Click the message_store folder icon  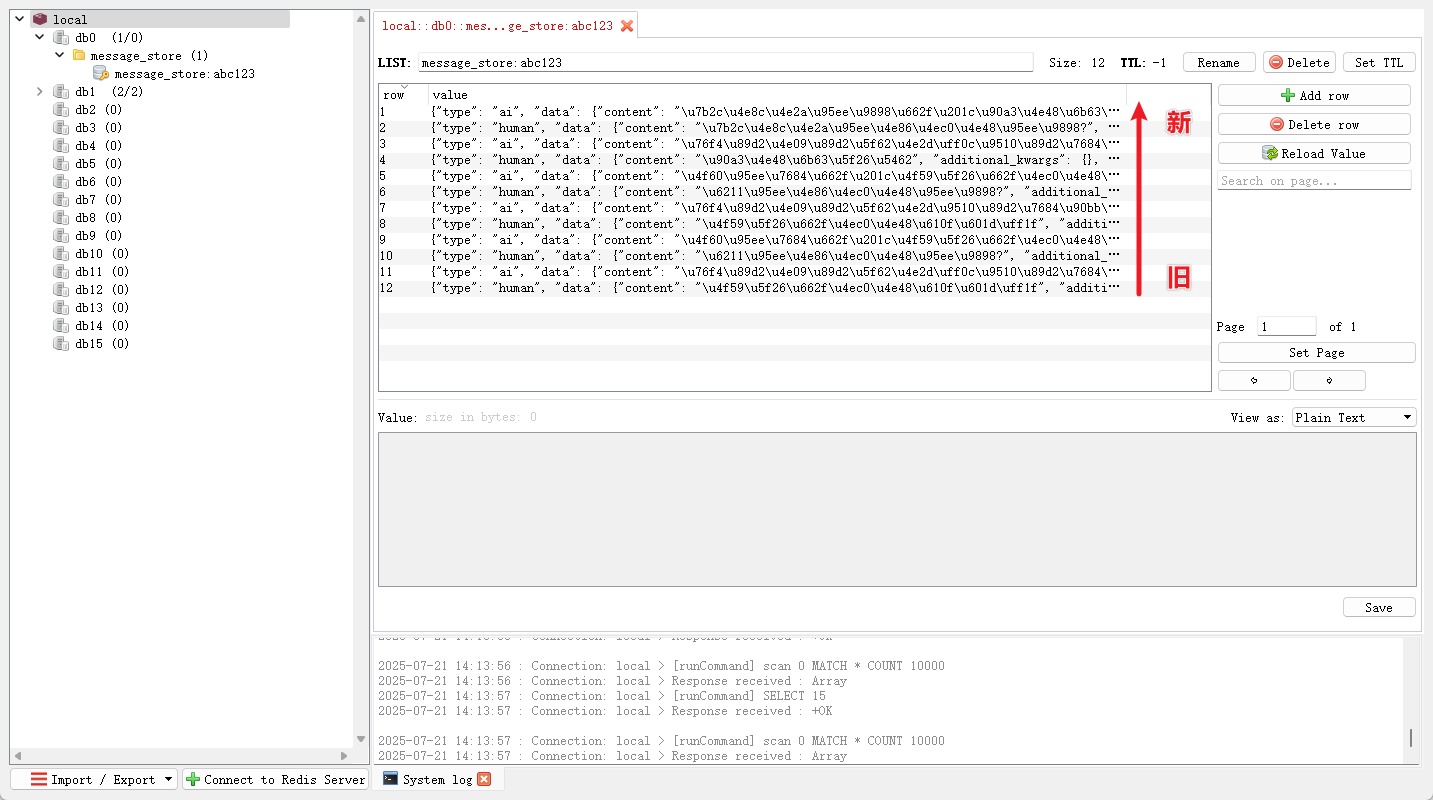(x=79, y=55)
